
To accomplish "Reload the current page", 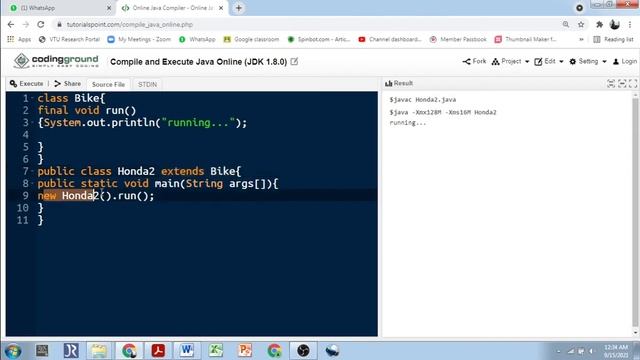I will click(x=41, y=24).
